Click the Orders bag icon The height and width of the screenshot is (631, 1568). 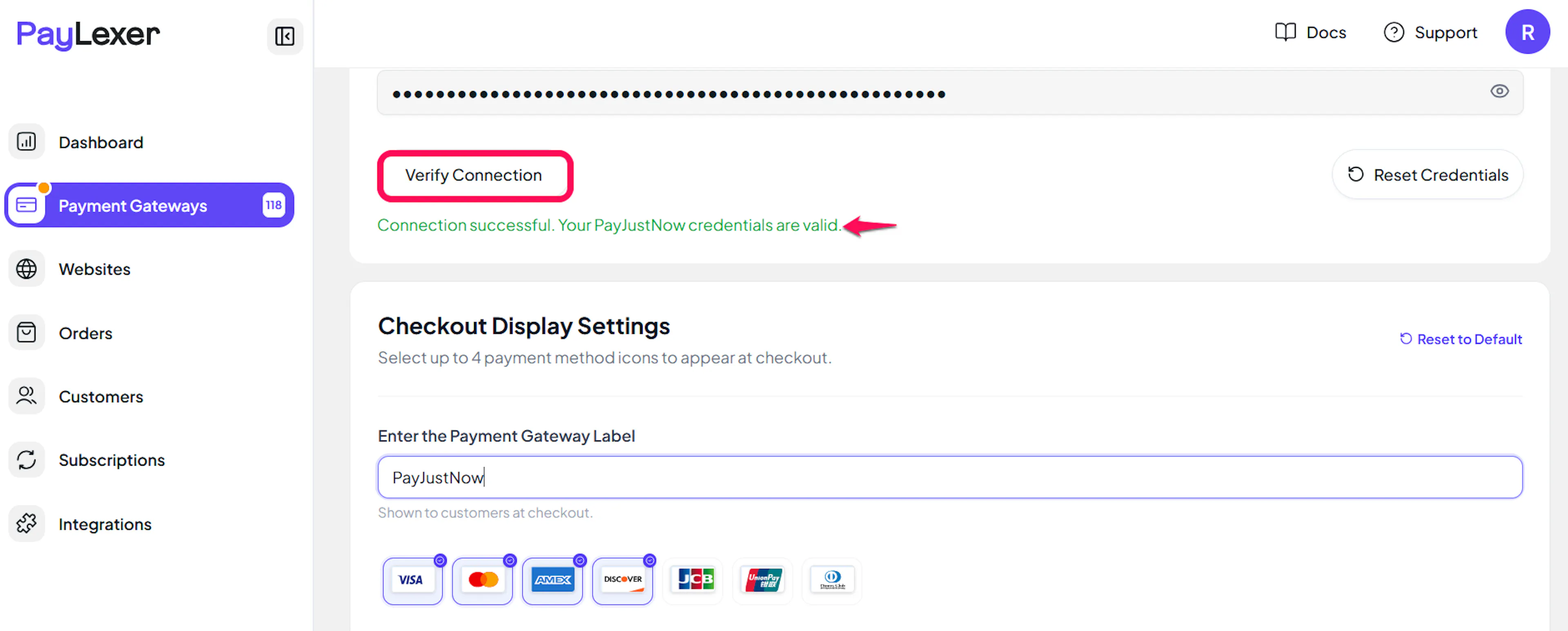26,332
